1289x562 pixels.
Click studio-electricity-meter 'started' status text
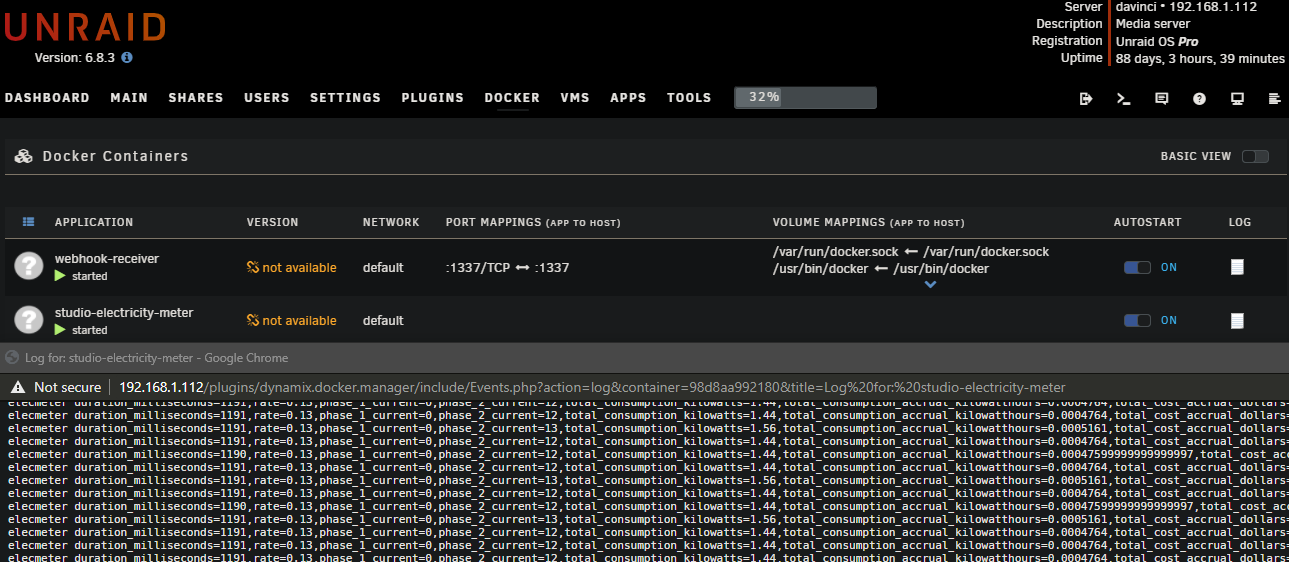(x=89, y=330)
